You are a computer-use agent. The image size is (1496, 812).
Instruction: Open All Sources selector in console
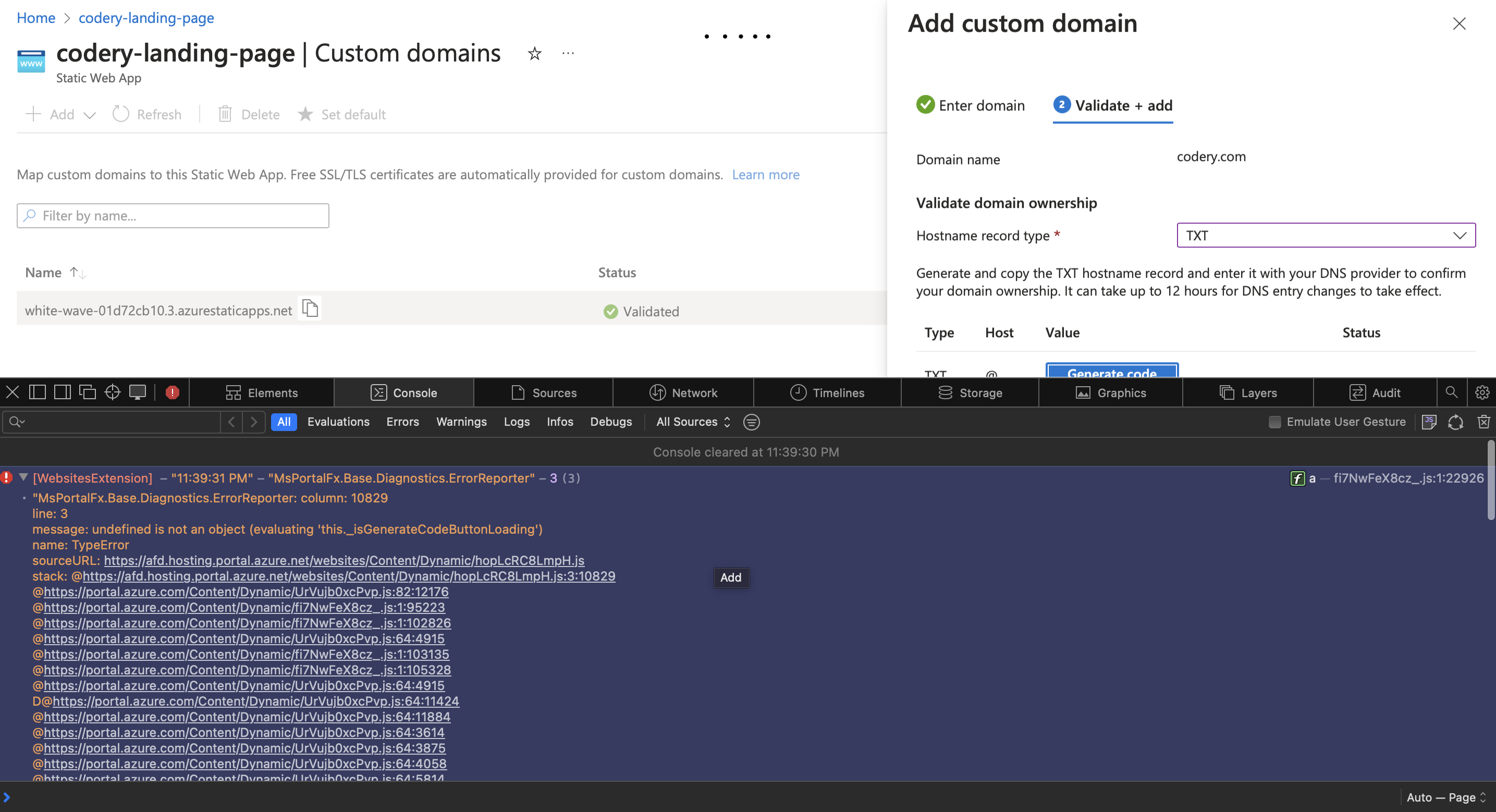[693, 422]
